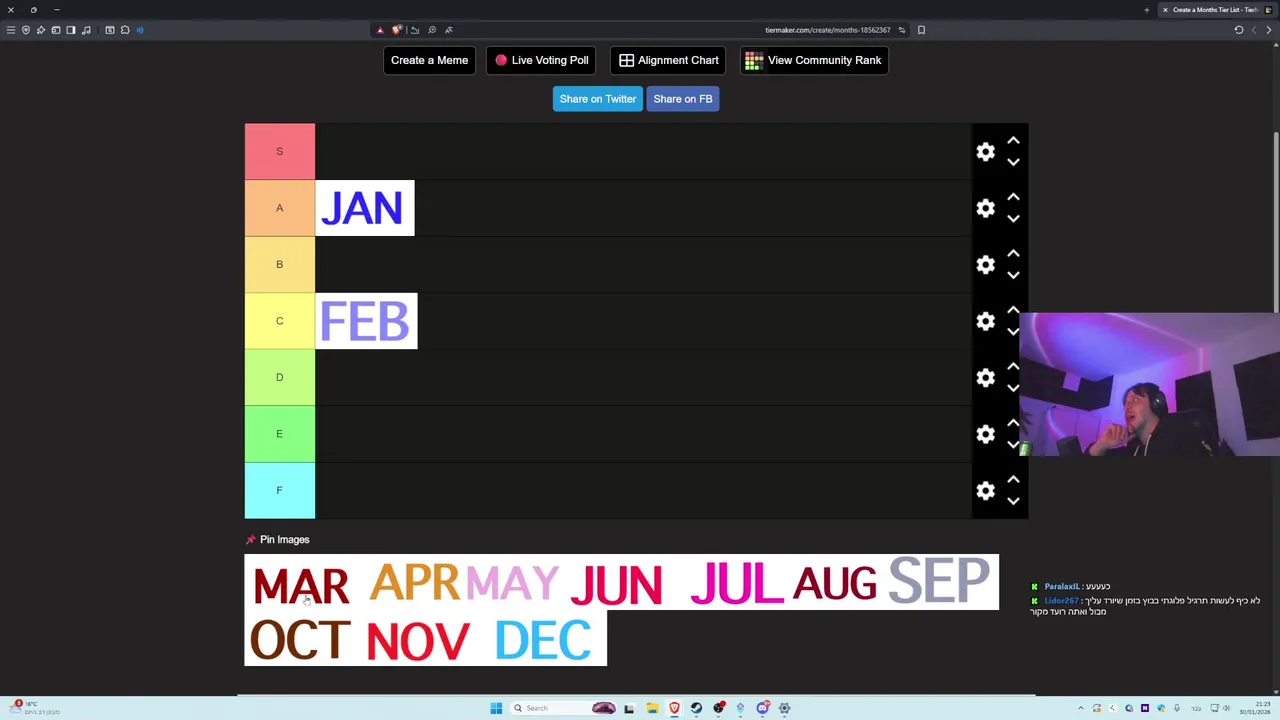Open settings gear for B tier row
The height and width of the screenshot is (720, 1280).
985,264
